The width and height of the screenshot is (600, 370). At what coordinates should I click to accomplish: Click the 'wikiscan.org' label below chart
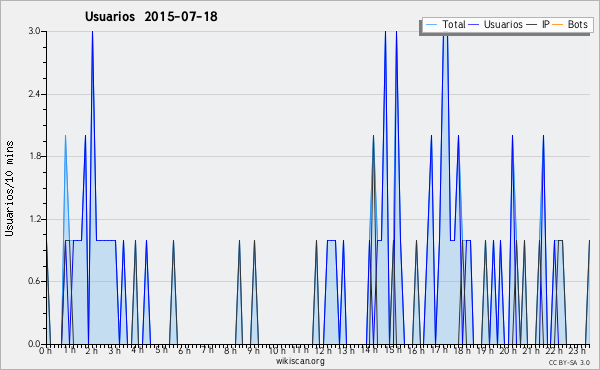pyautogui.click(x=300, y=361)
